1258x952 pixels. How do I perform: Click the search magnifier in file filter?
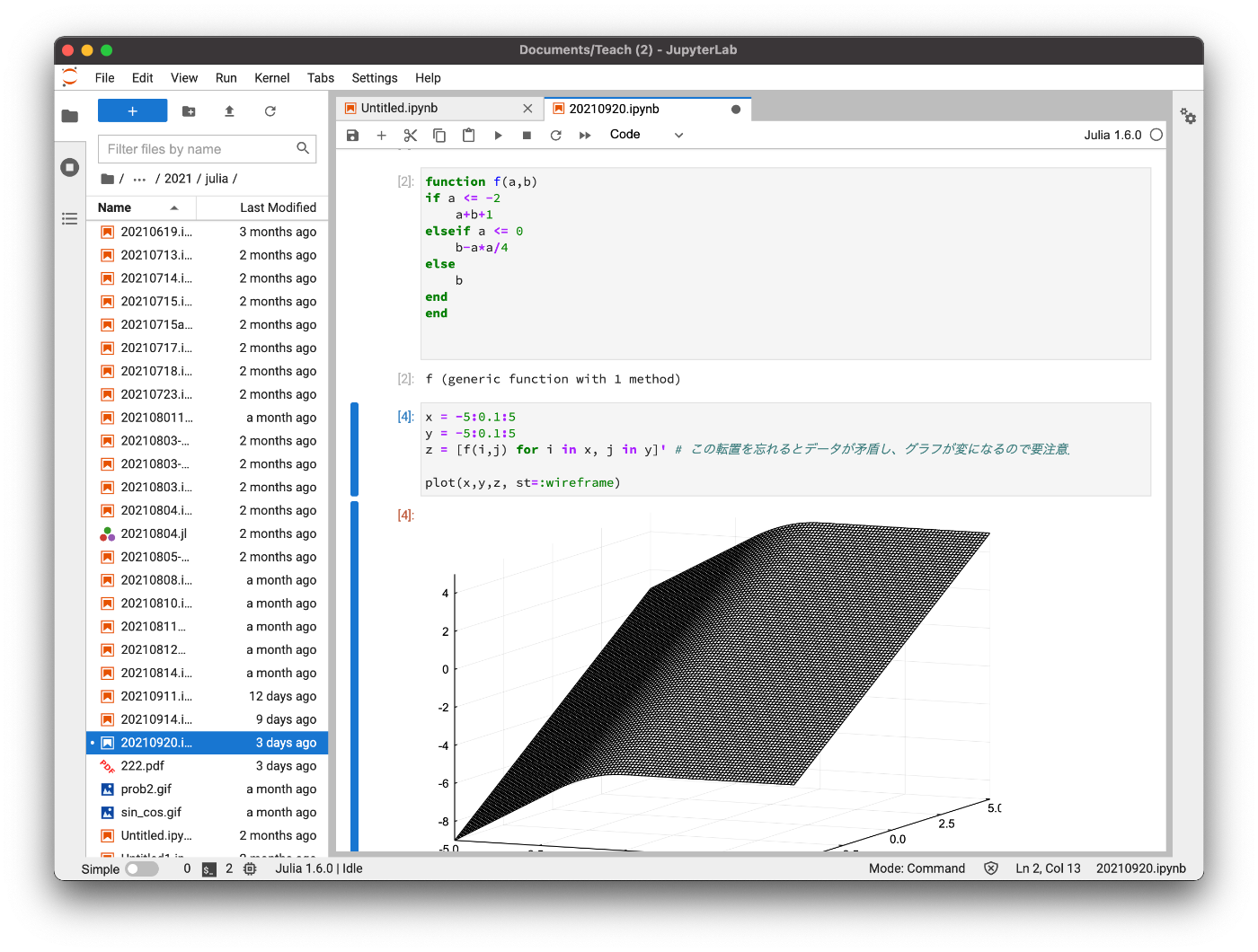coord(303,148)
